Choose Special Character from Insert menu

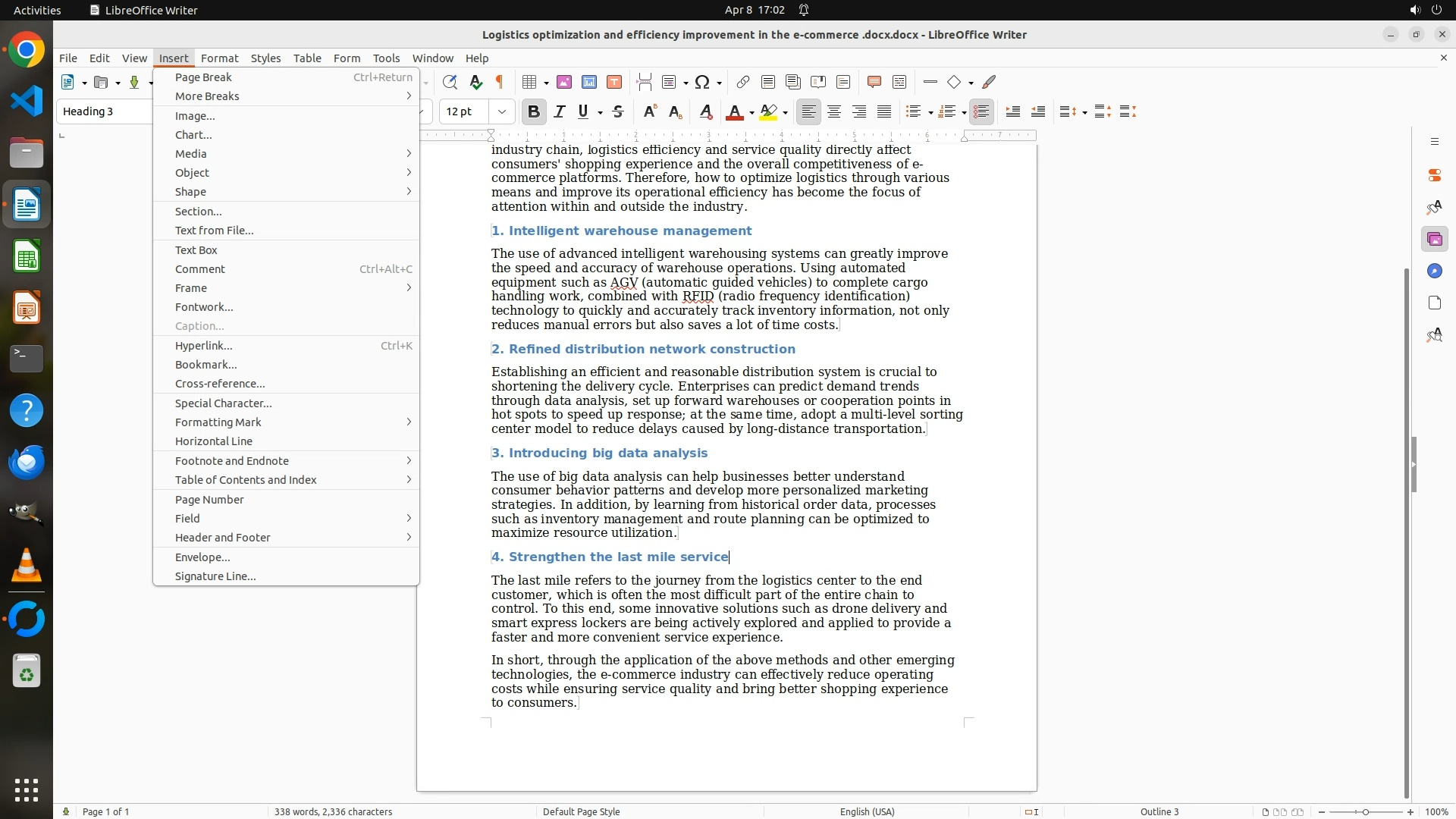coord(223,403)
